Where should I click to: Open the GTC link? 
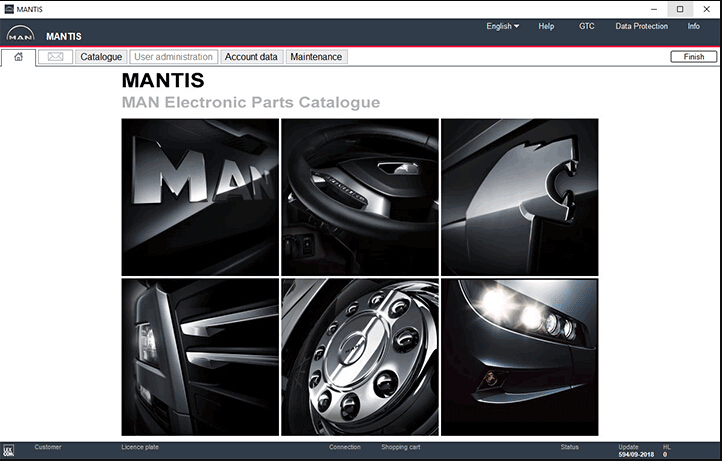(x=586, y=26)
